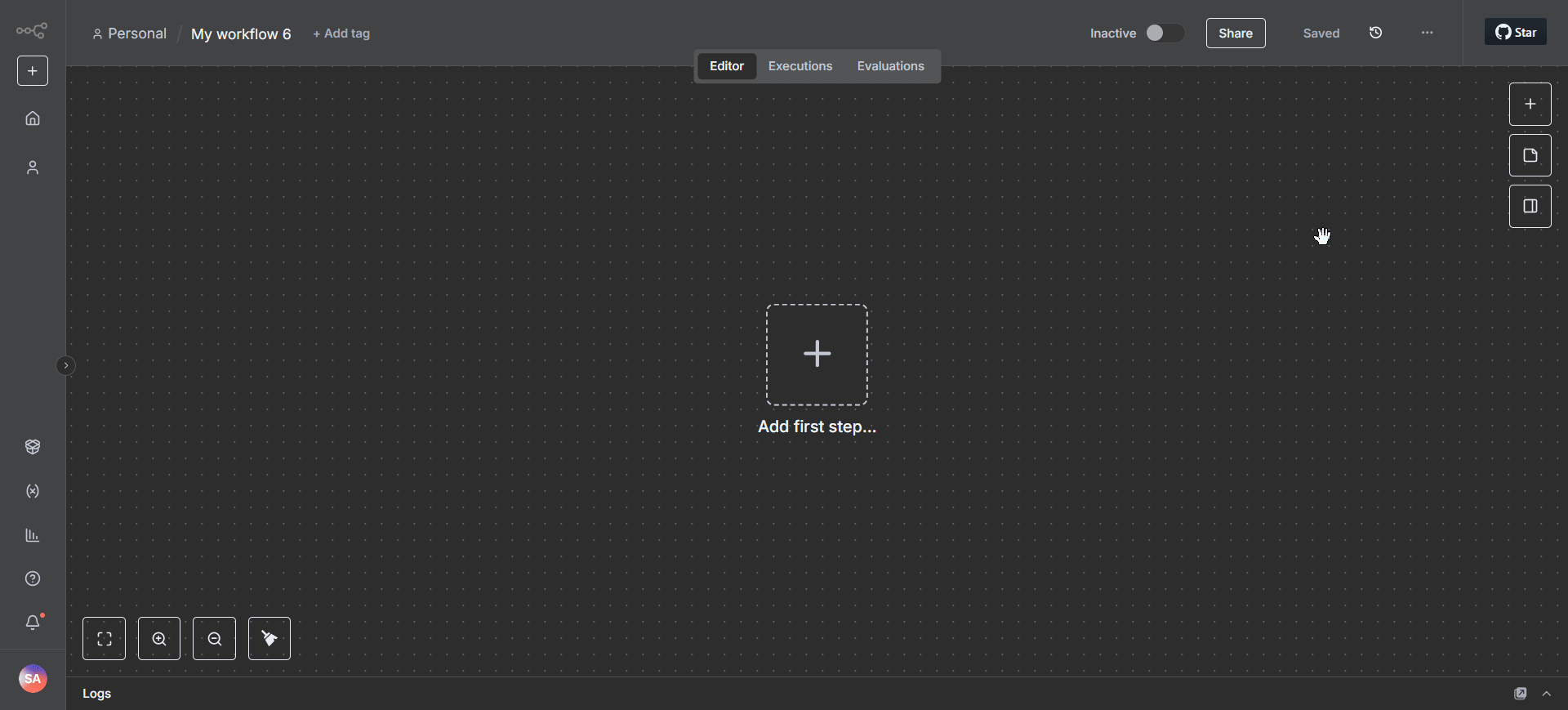
Task: Open the help question mark icon
Action: (33, 578)
